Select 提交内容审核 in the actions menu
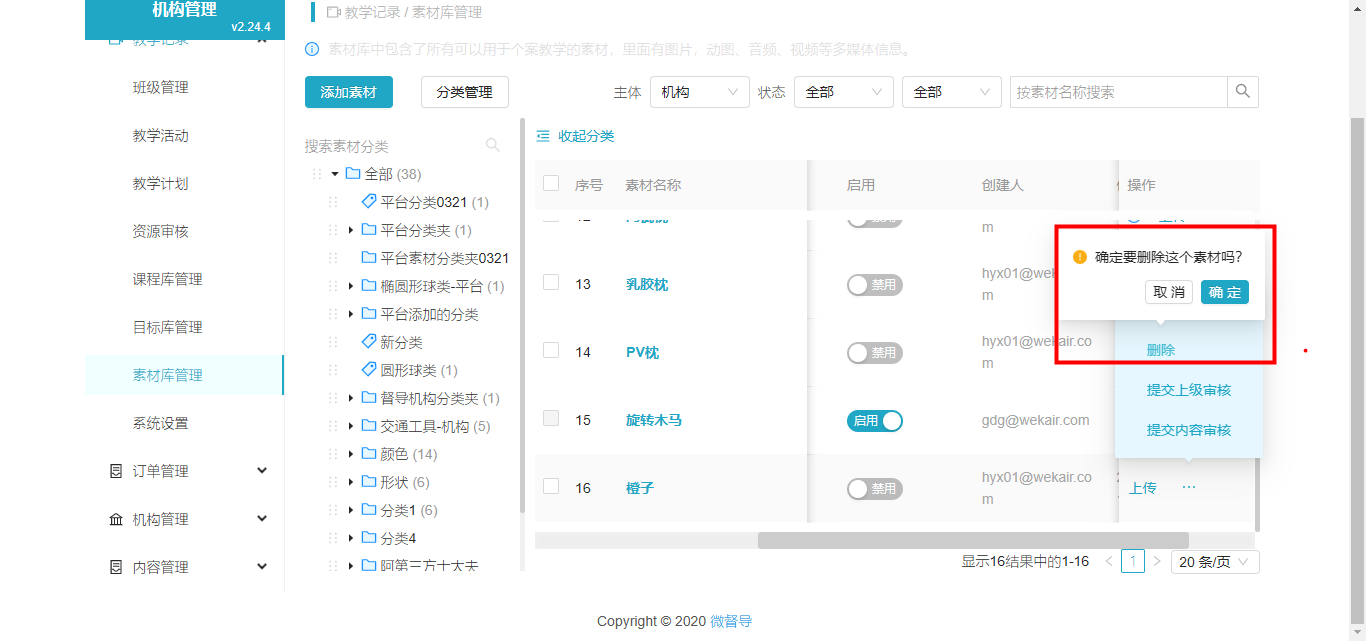The image size is (1366, 641). 1188,430
